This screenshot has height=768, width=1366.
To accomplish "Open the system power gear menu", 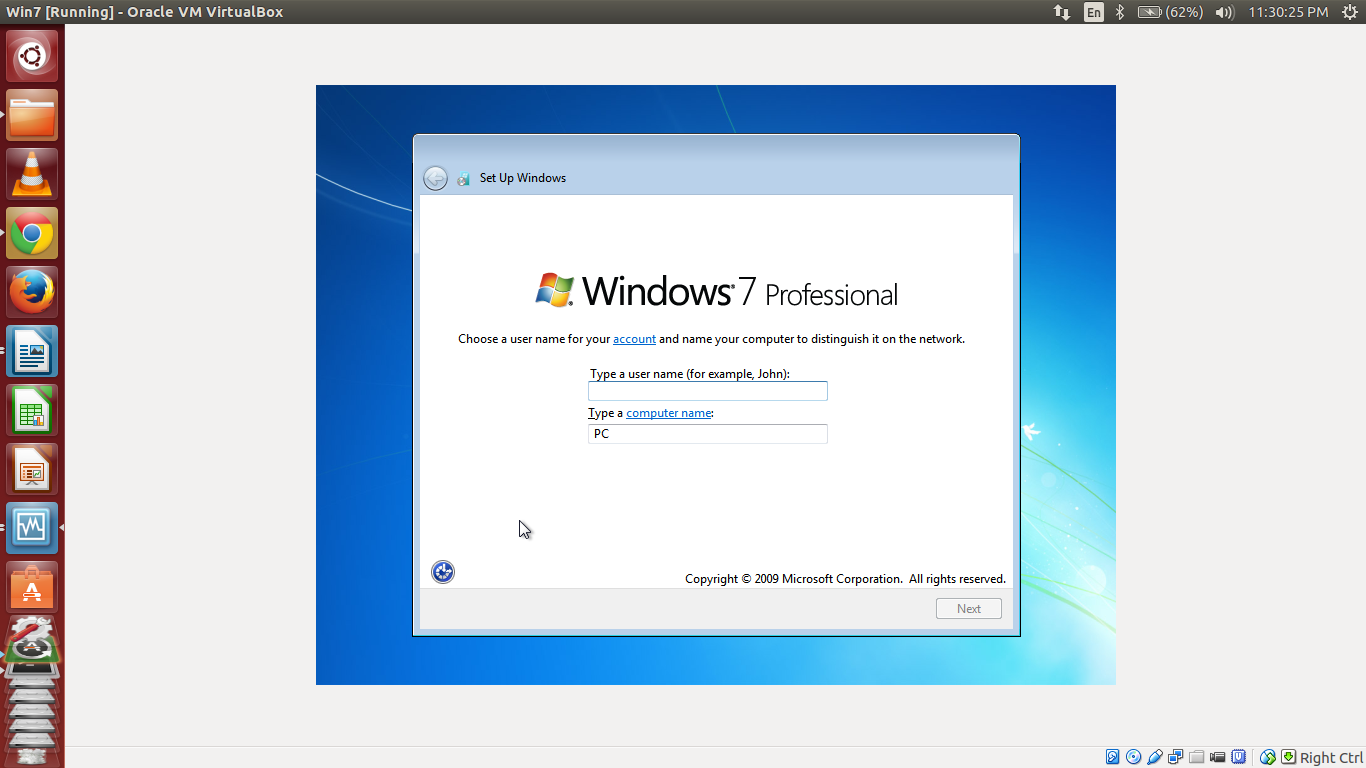I will tap(1348, 12).
